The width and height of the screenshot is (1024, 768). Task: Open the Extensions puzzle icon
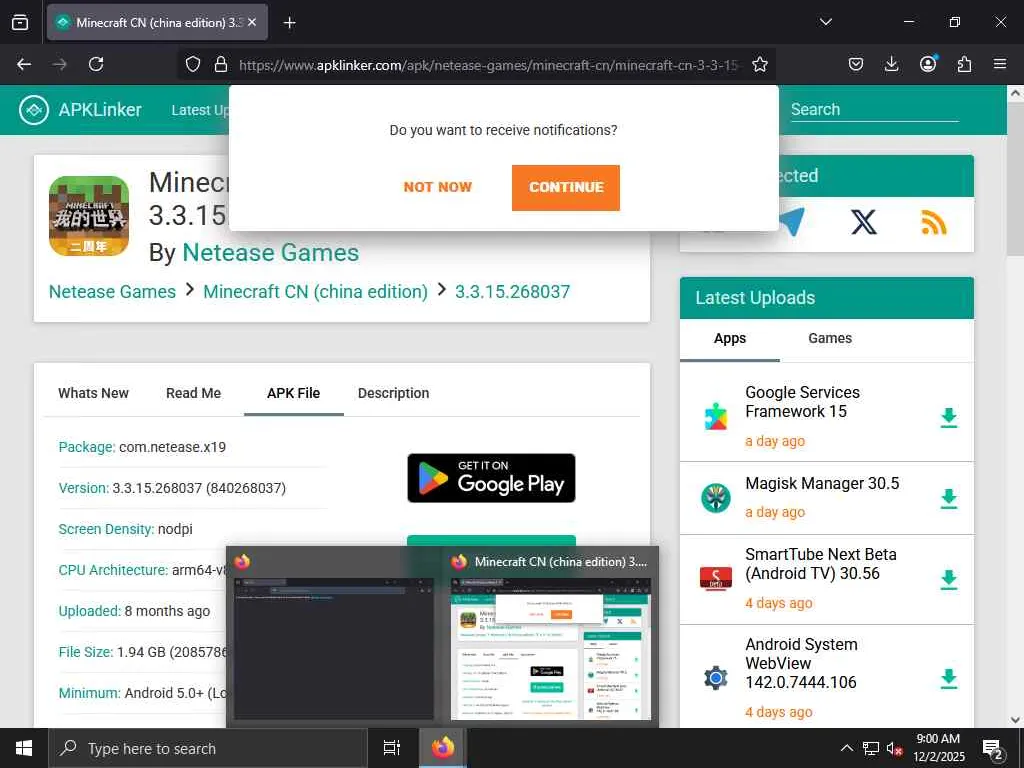pyautogui.click(x=964, y=64)
